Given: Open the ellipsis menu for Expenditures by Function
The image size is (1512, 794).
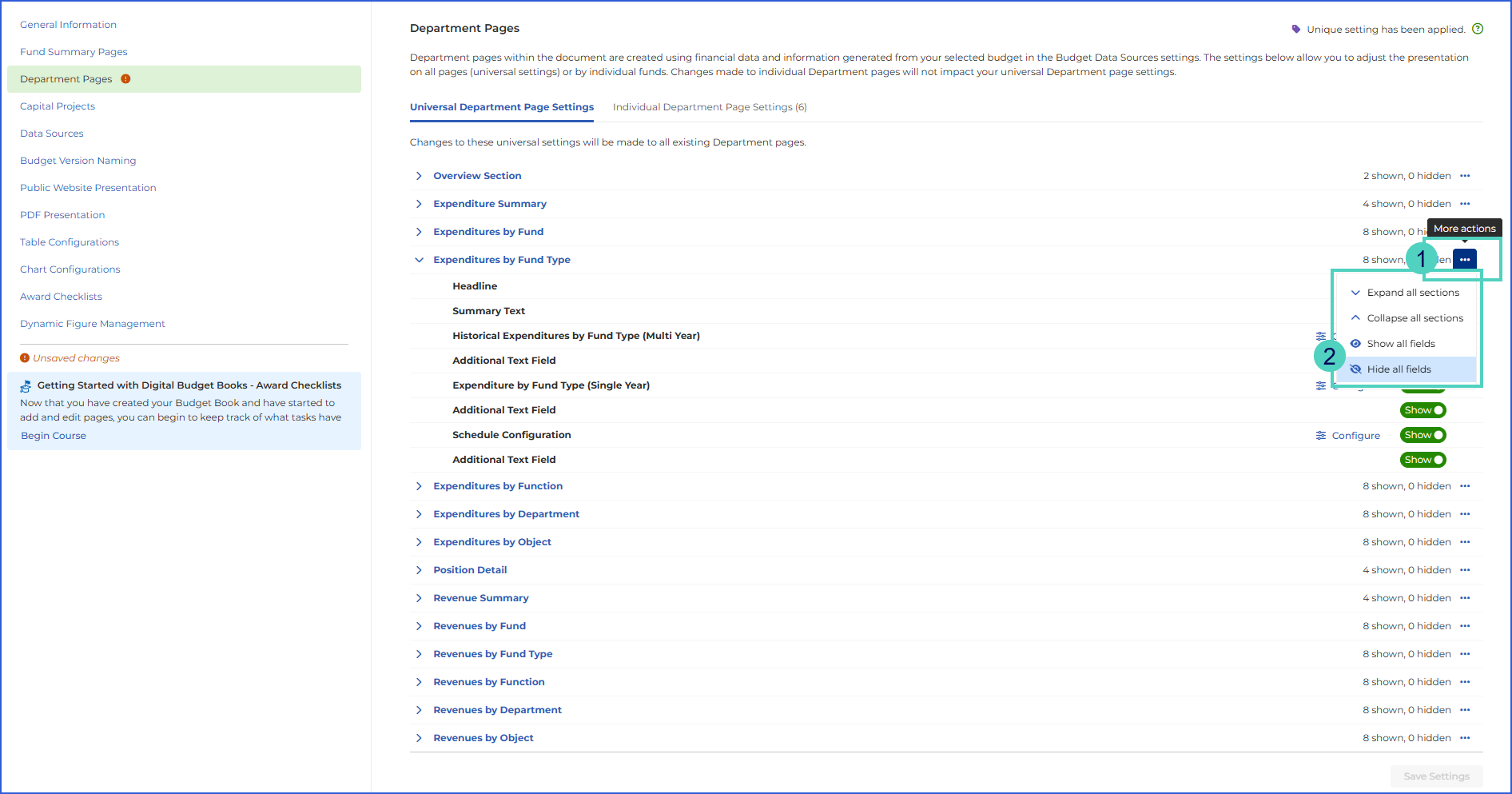Looking at the screenshot, I should coord(1464,486).
